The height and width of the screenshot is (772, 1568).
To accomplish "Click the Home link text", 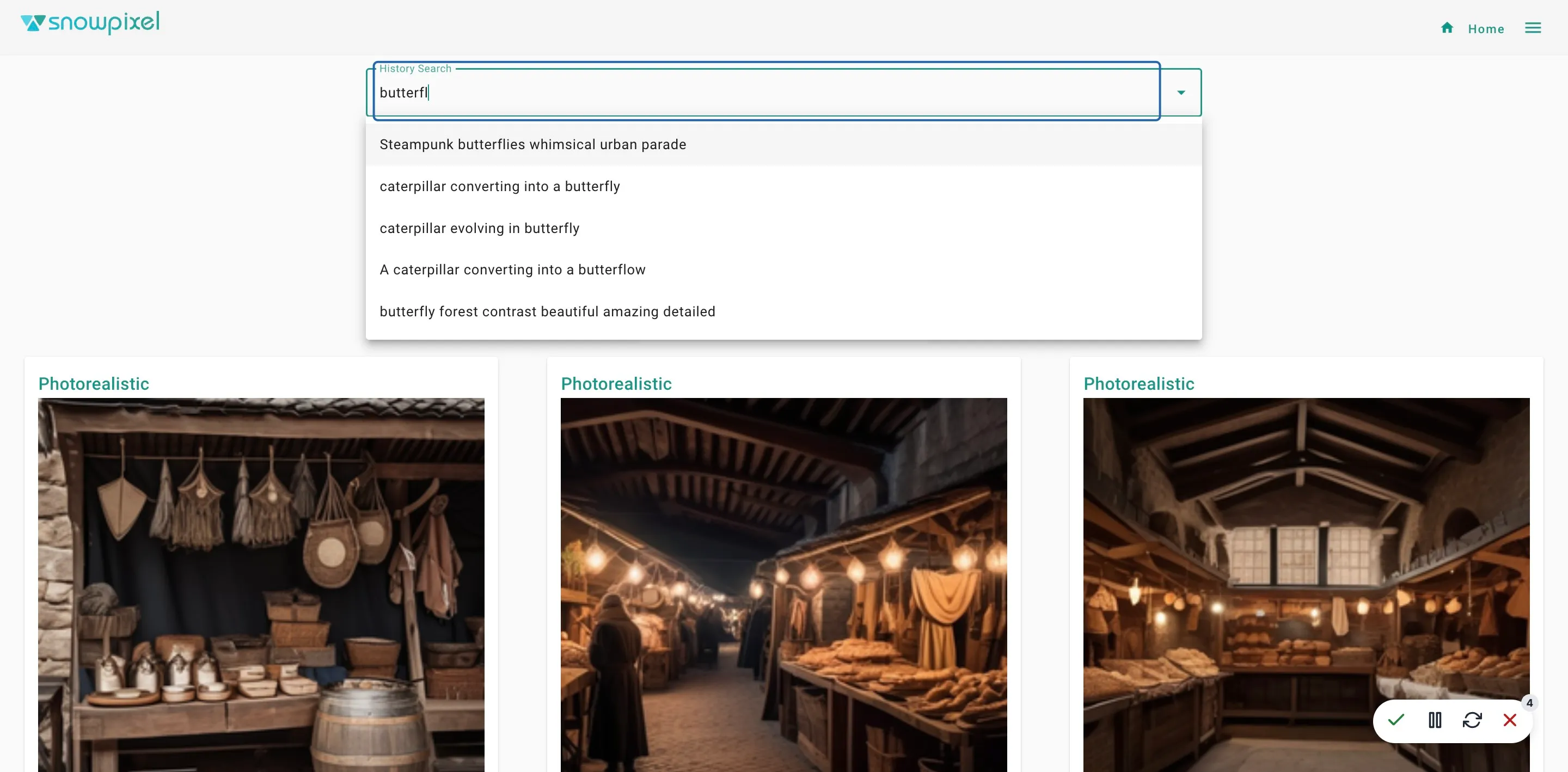I will tap(1485, 29).
